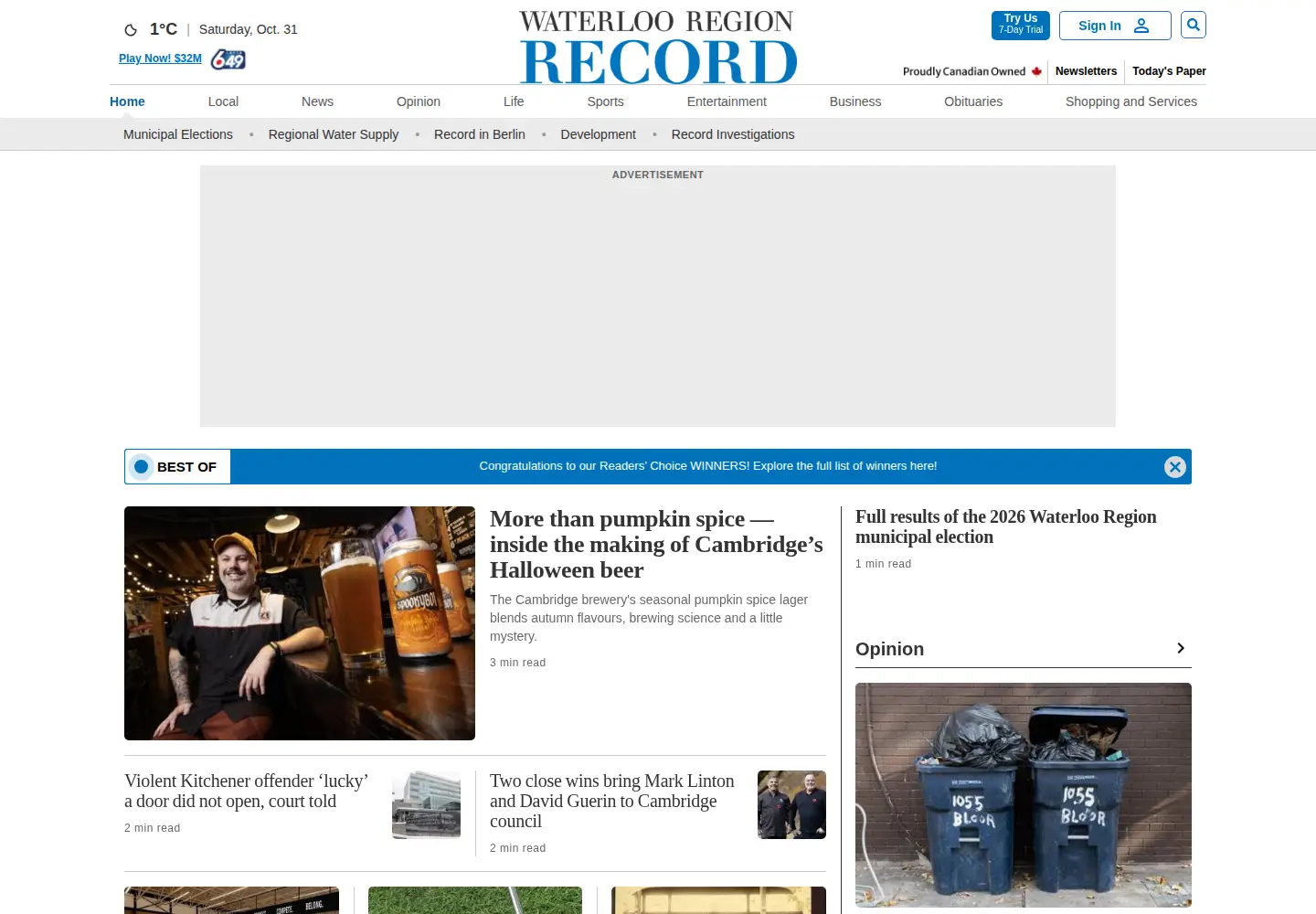Open the News section
Screen dimensions: 1316x914
(x=317, y=101)
